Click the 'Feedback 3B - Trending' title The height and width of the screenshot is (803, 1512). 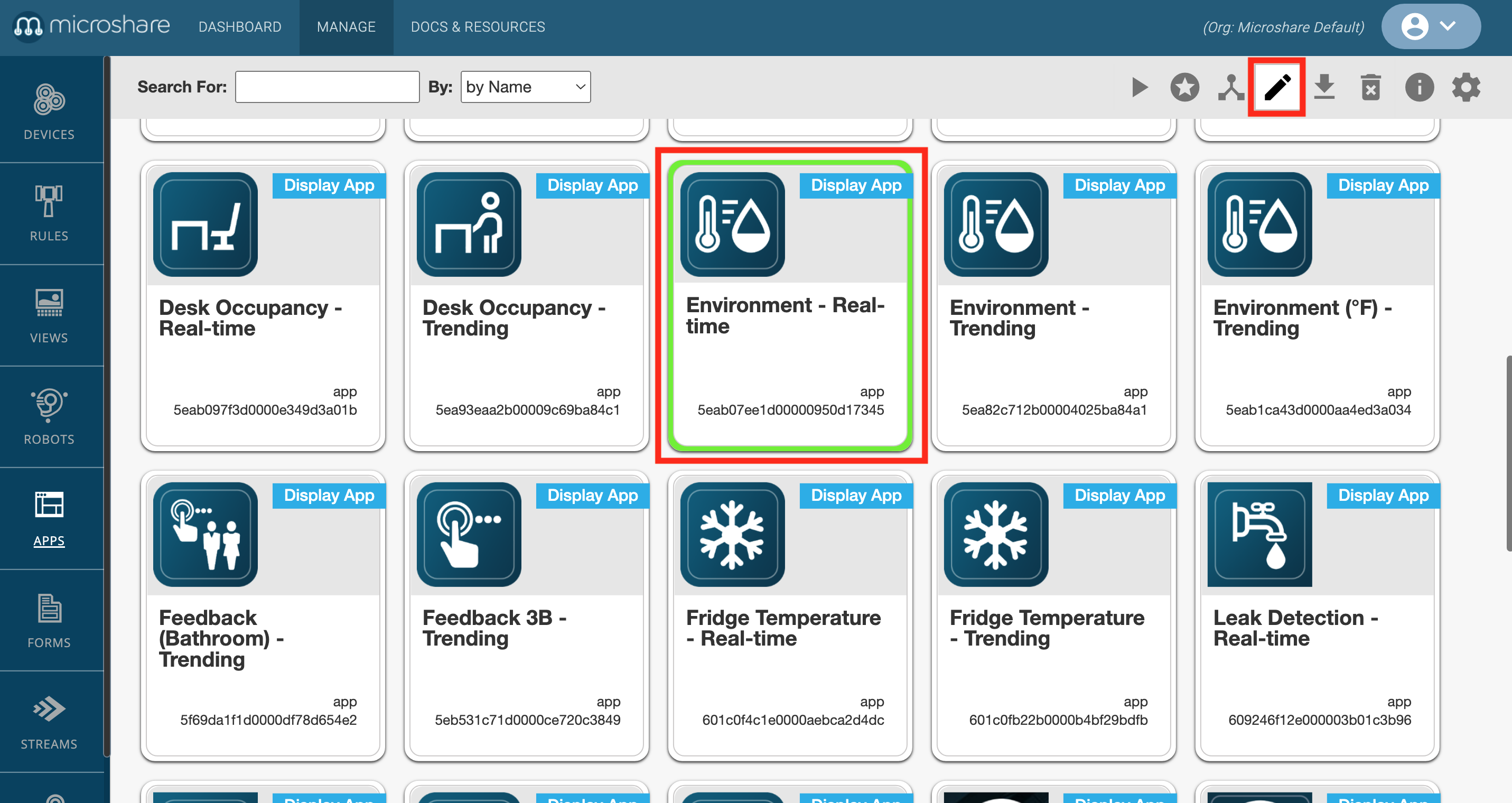click(x=495, y=628)
